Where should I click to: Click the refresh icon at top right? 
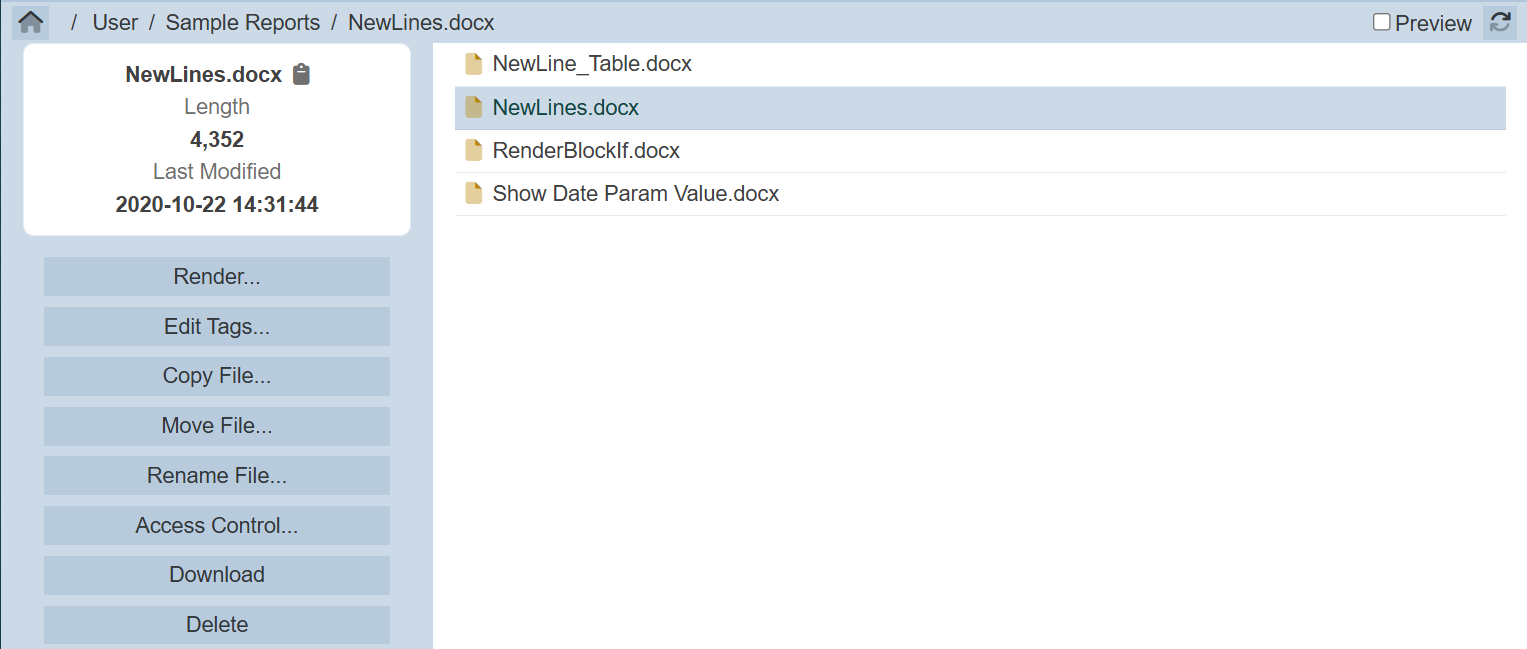pos(1499,23)
